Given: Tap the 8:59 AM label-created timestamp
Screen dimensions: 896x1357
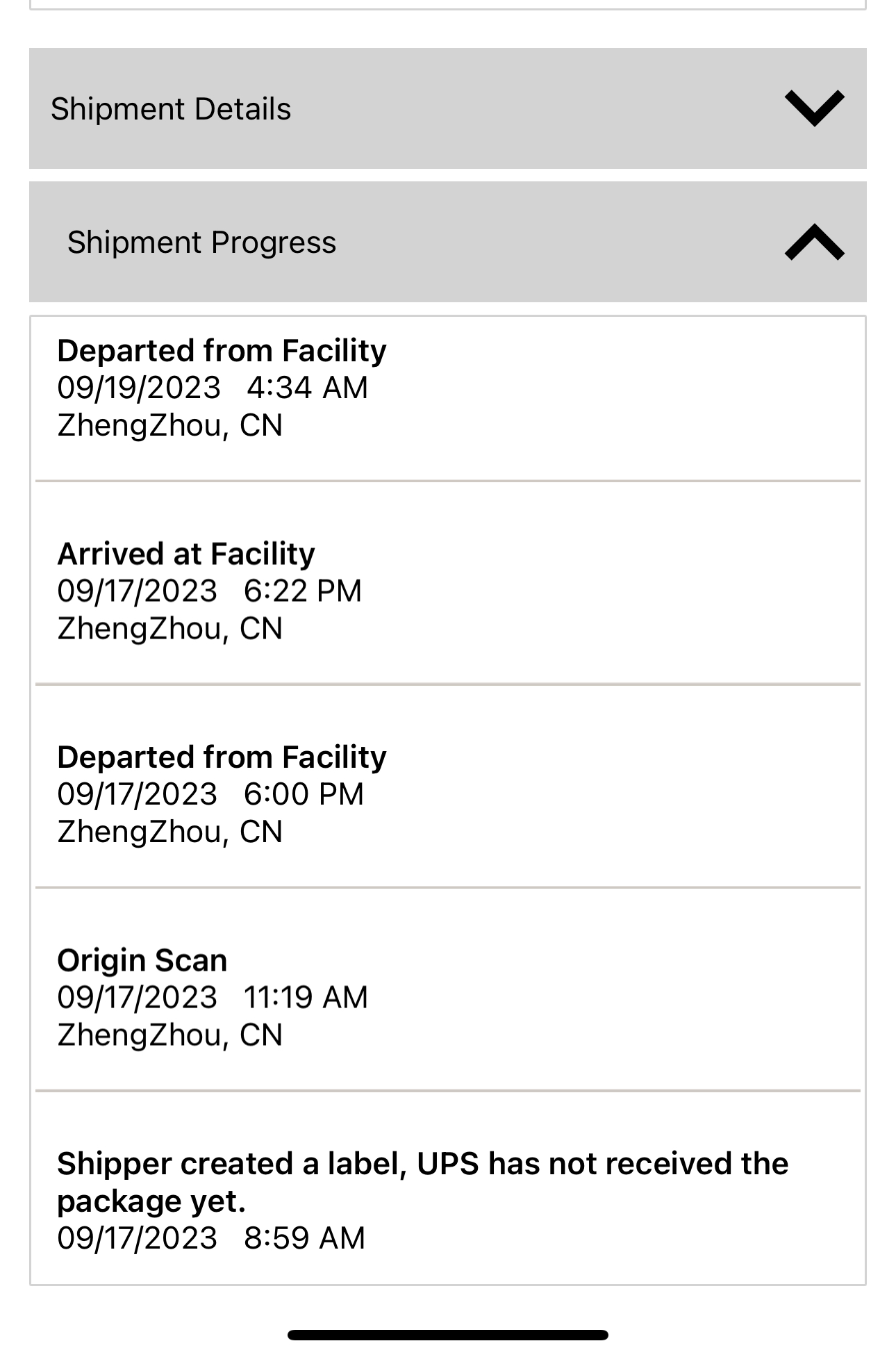Looking at the screenshot, I should pyautogui.click(x=304, y=1238).
